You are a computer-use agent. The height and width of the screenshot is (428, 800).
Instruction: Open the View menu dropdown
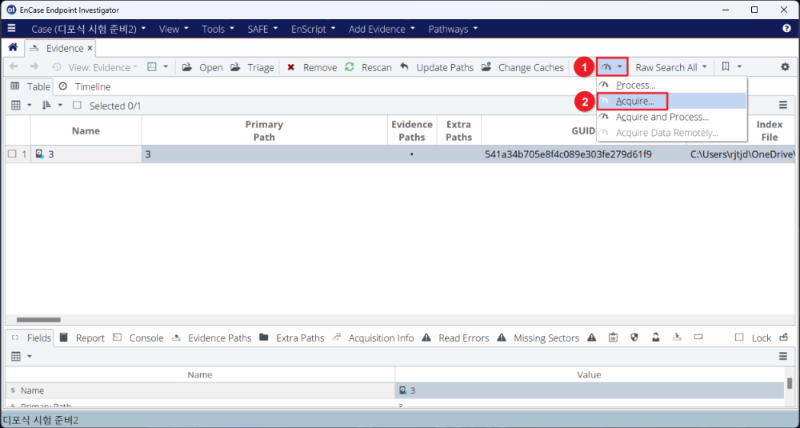(173, 29)
